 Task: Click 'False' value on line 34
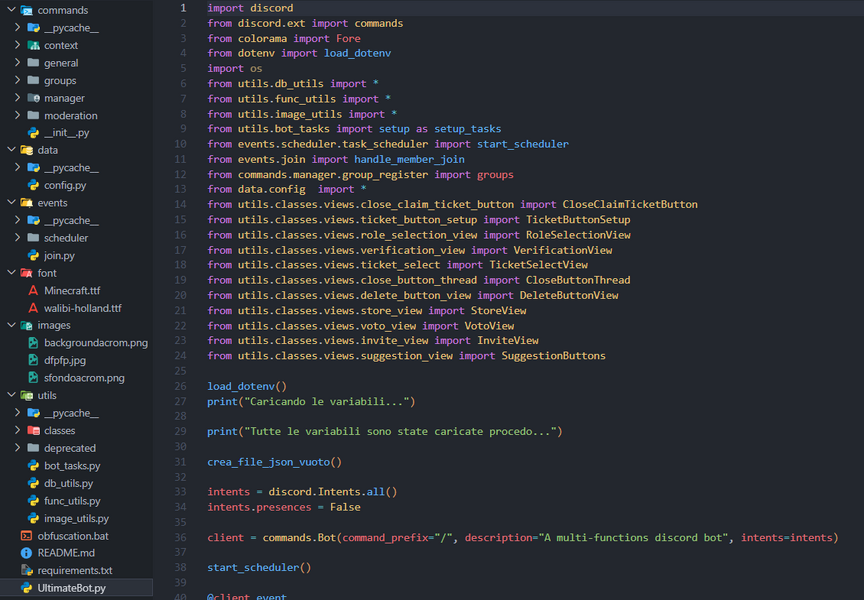click(345, 507)
